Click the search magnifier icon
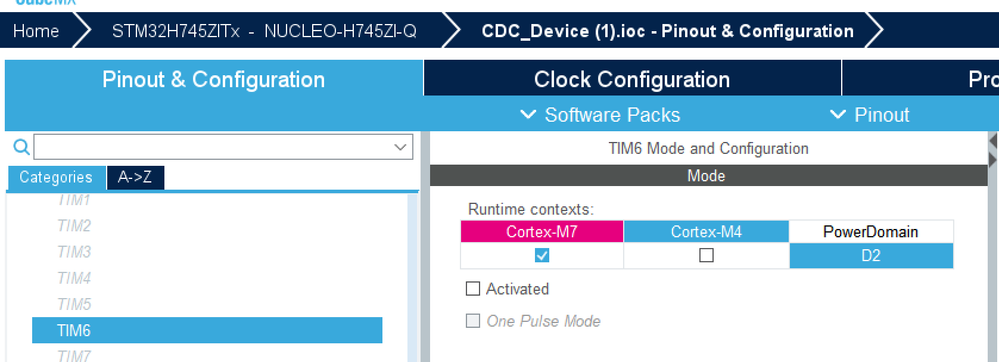999x362 pixels. click(21, 147)
